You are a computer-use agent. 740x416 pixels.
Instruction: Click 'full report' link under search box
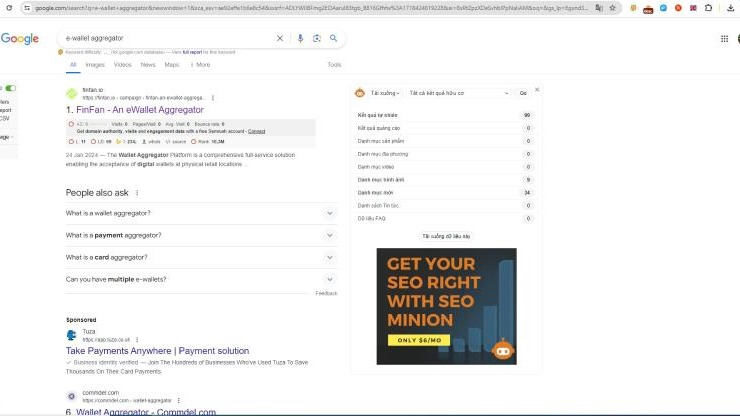(x=192, y=52)
